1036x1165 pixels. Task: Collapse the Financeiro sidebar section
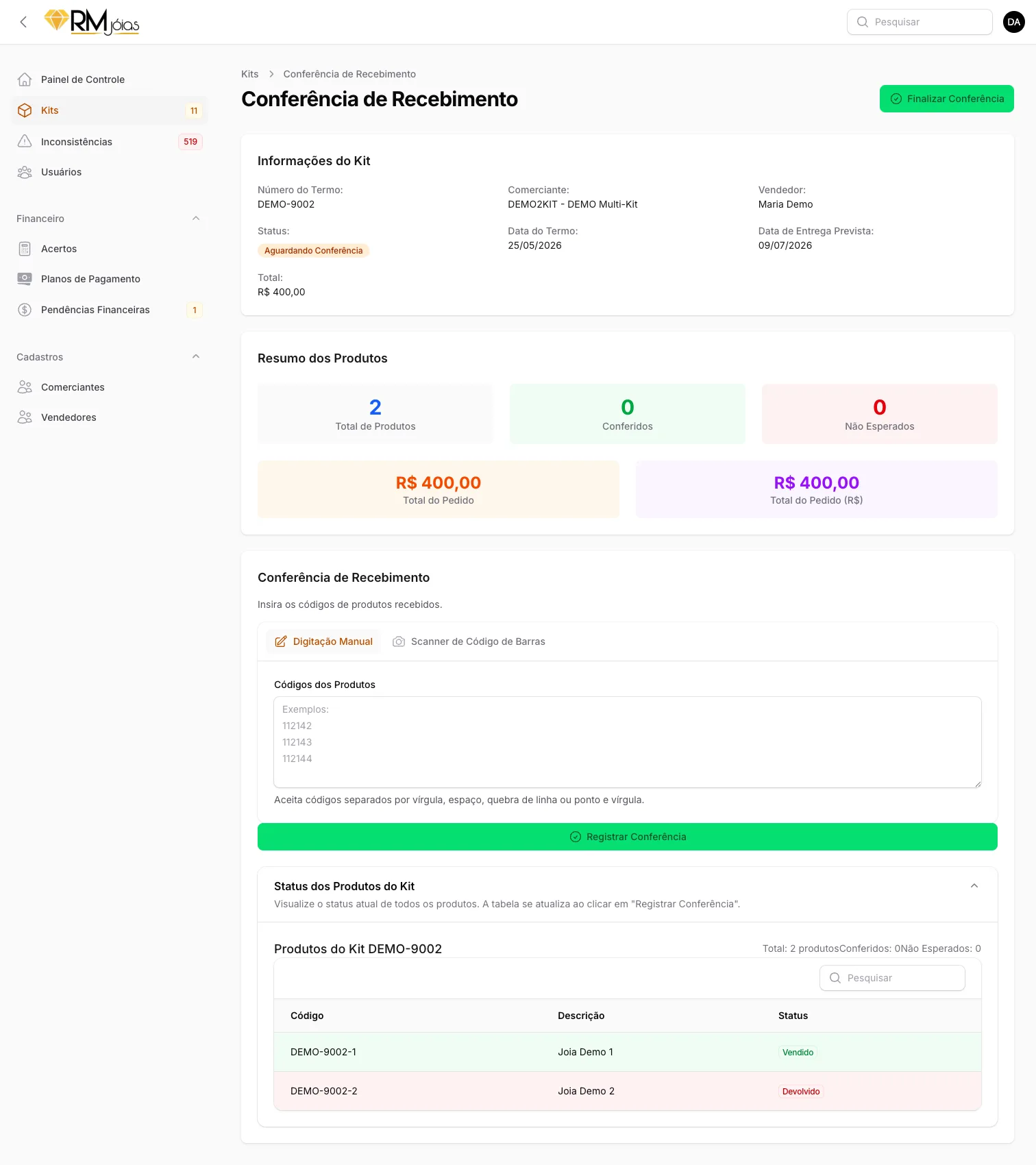point(196,219)
